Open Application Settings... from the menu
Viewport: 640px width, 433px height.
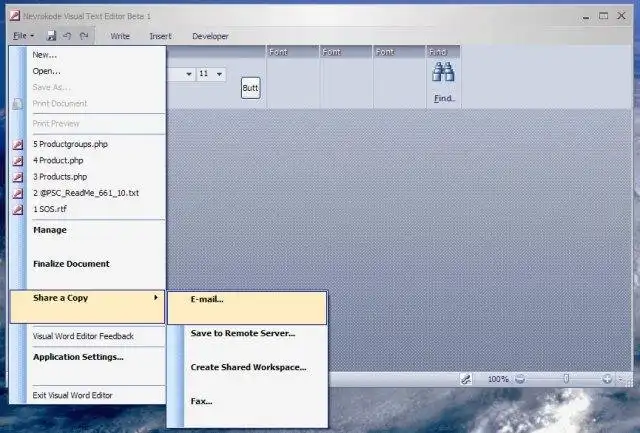[x=96, y=365]
